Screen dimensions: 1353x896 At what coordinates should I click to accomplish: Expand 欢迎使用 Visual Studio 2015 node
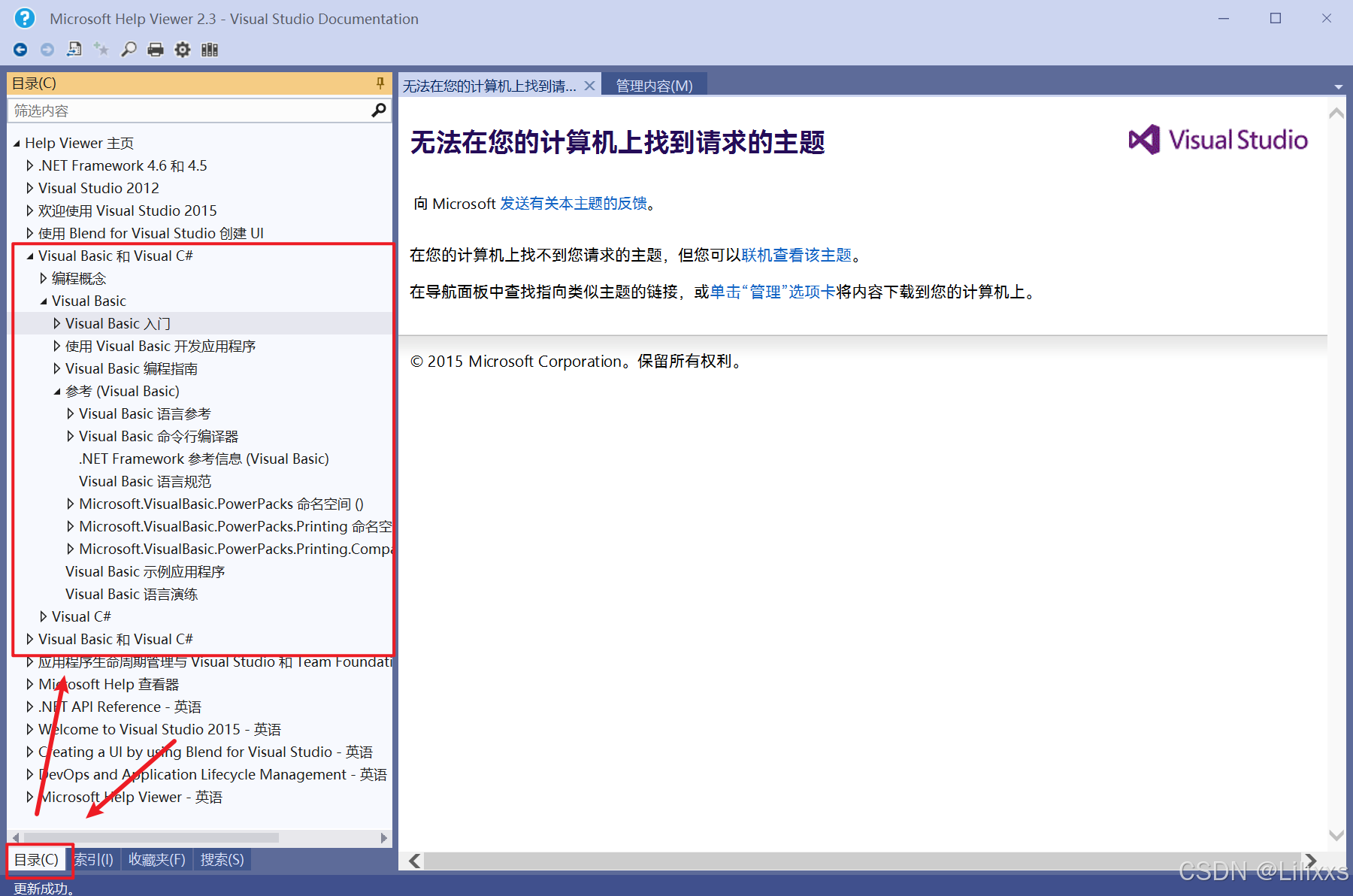pos(30,210)
